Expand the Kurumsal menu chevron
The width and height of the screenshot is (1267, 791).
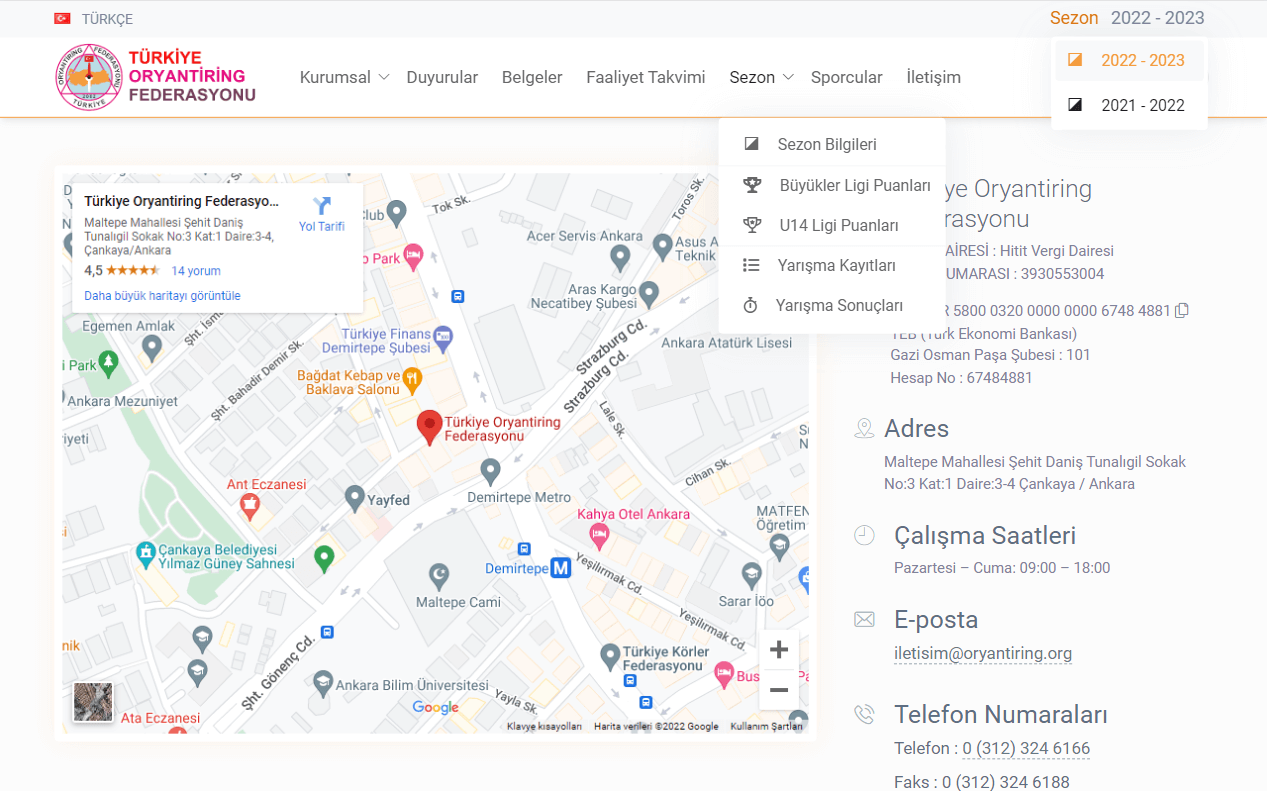tap(383, 77)
